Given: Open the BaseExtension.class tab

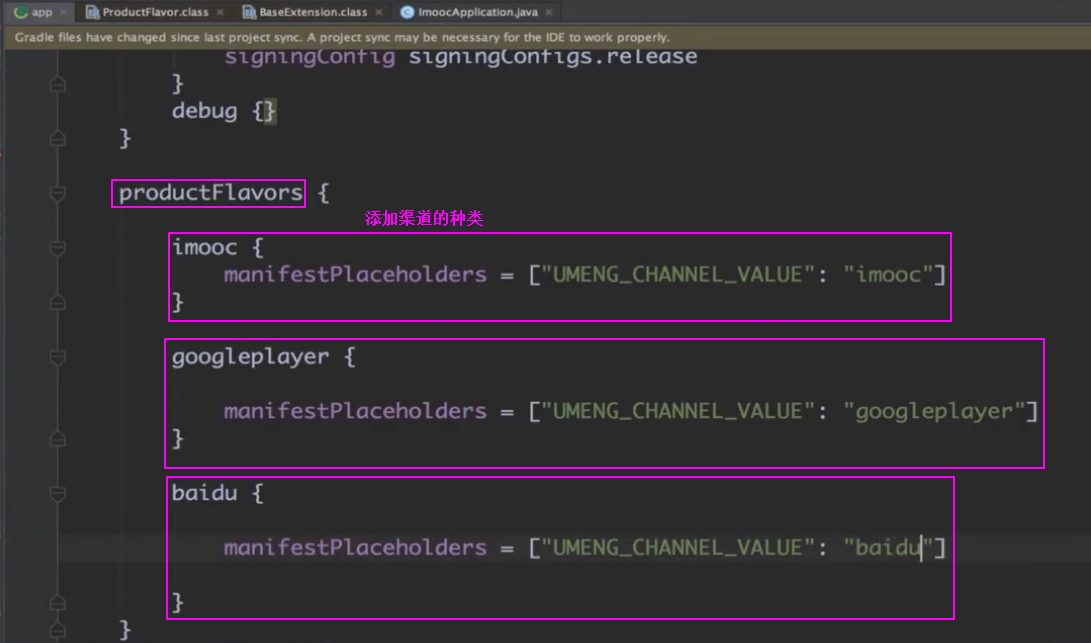Looking at the screenshot, I should click(312, 12).
